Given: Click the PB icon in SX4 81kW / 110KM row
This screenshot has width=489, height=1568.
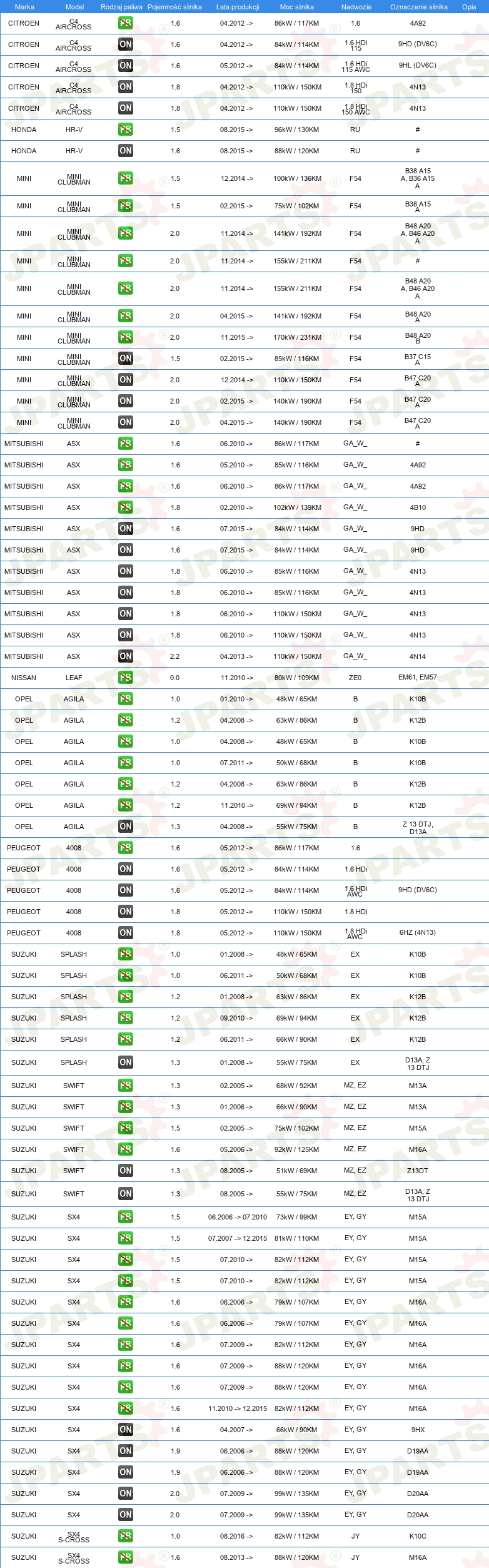Looking at the screenshot, I should click(x=125, y=1238).
